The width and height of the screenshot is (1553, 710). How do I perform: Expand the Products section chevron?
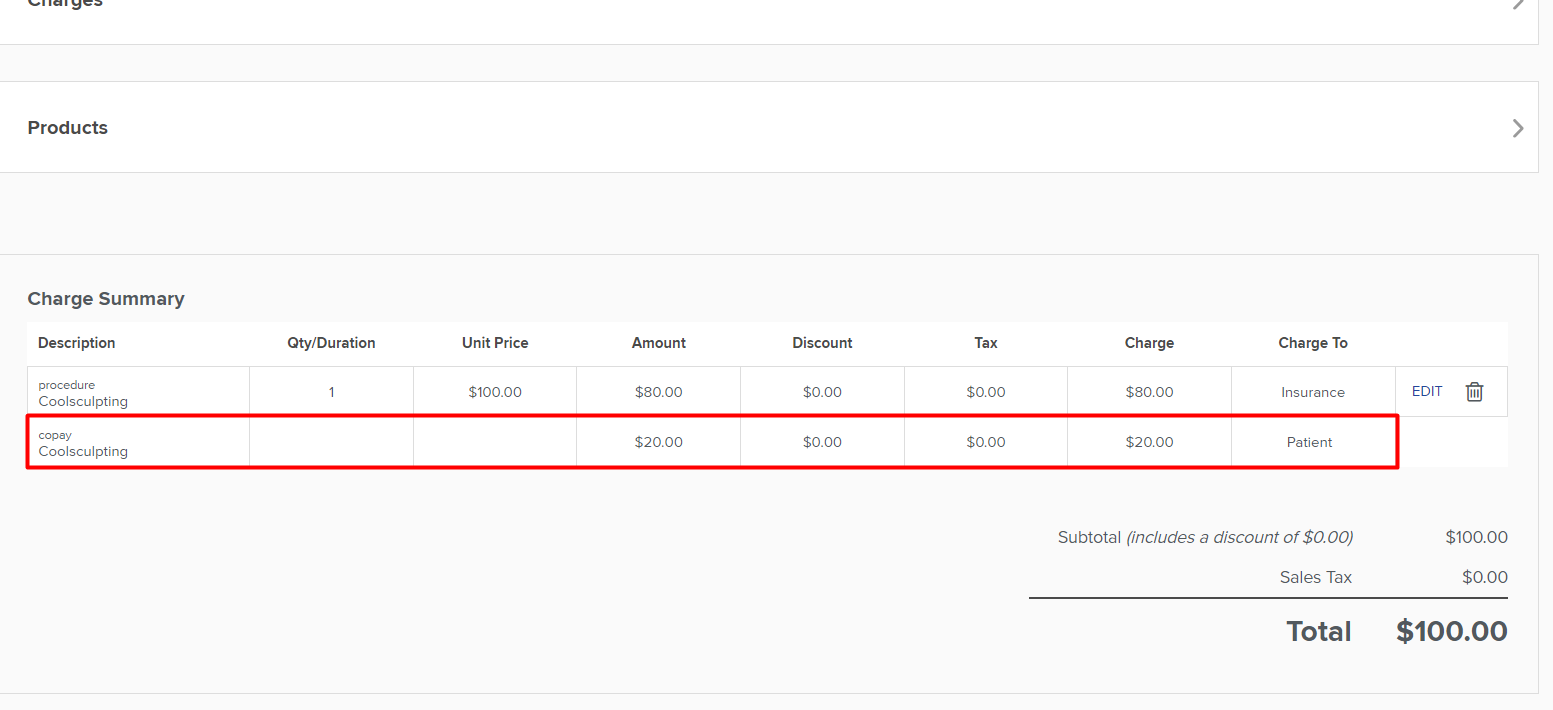pyautogui.click(x=1518, y=128)
